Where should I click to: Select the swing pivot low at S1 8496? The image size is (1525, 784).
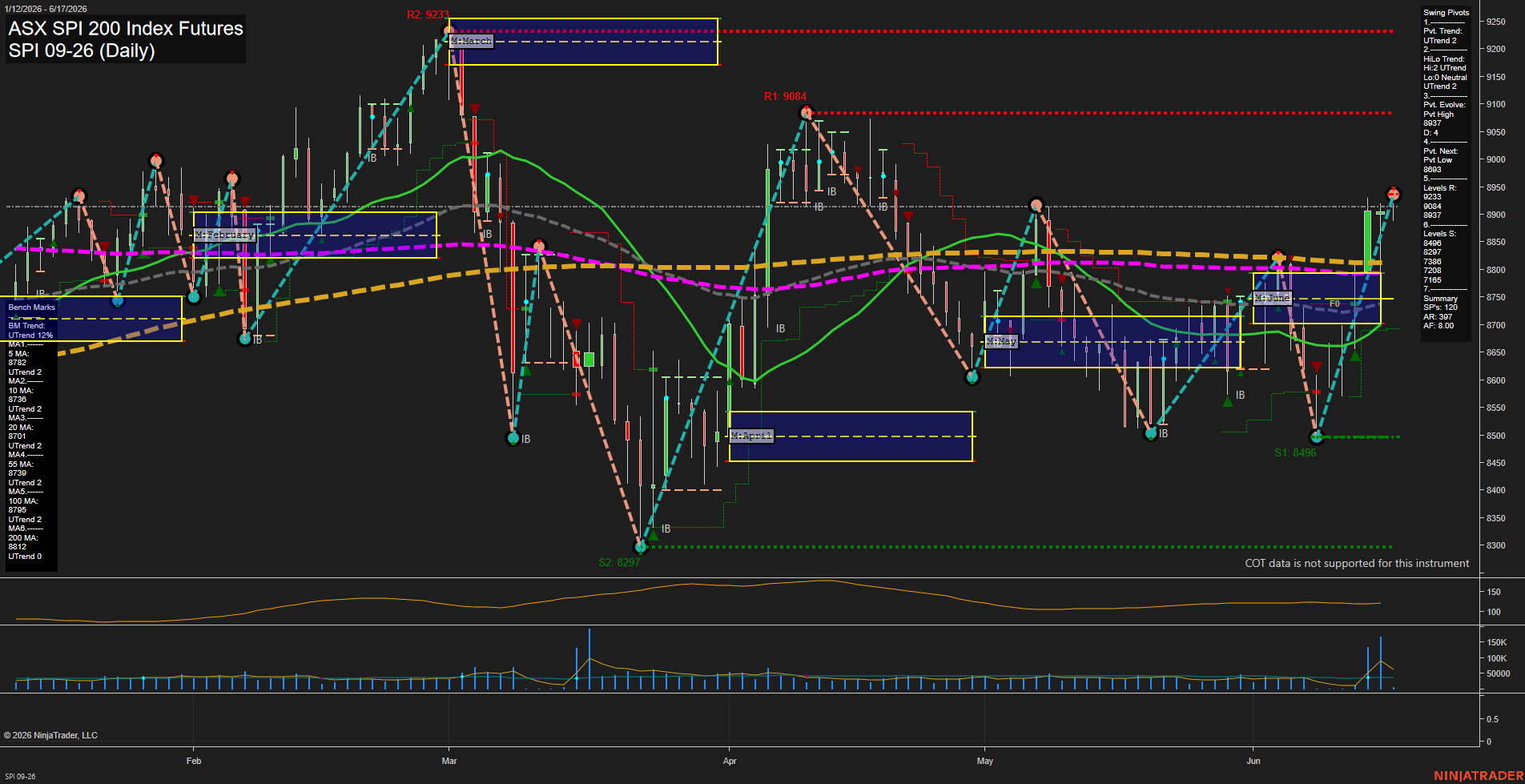click(x=1316, y=437)
